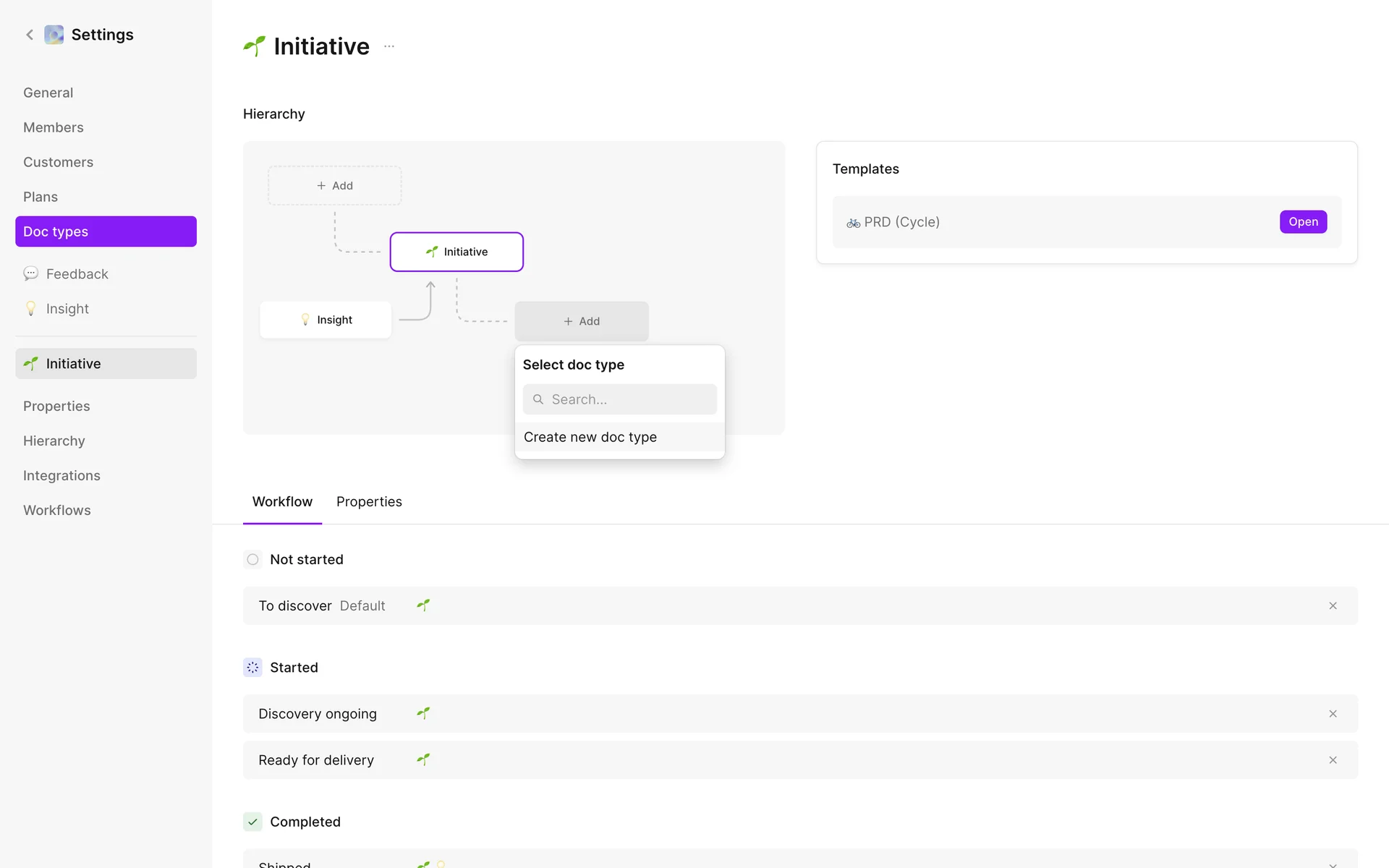Remove the Discovery ongoing status

pos(1333,714)
